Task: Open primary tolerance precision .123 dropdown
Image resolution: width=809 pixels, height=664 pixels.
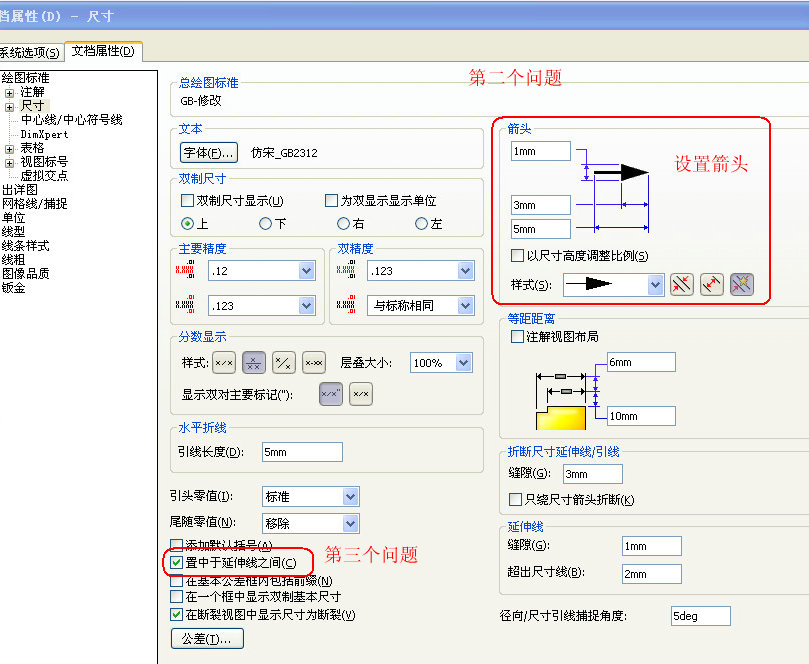Action: click(262, 305)
